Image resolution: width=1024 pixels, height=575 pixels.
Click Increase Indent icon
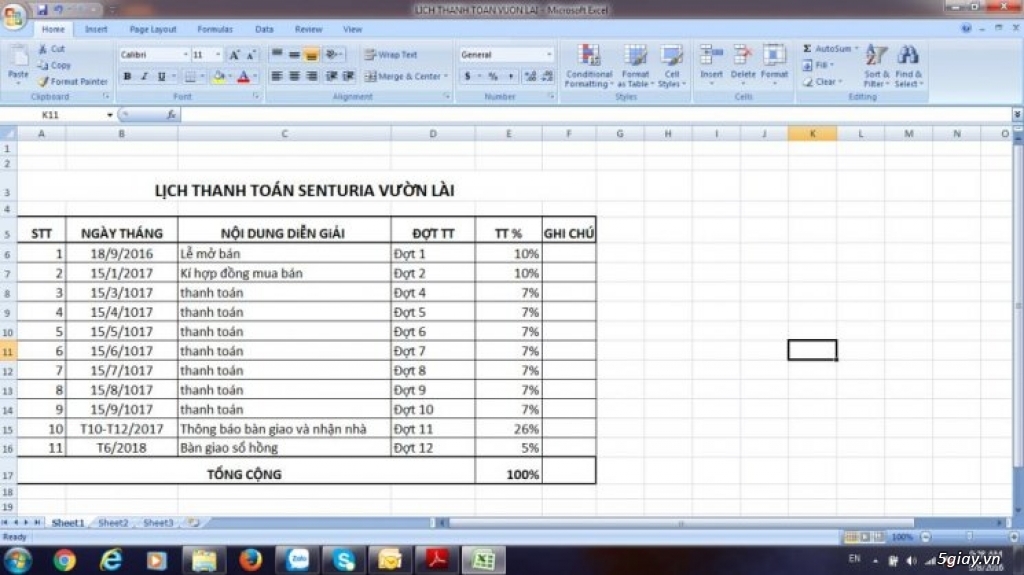tap(349, 76)
